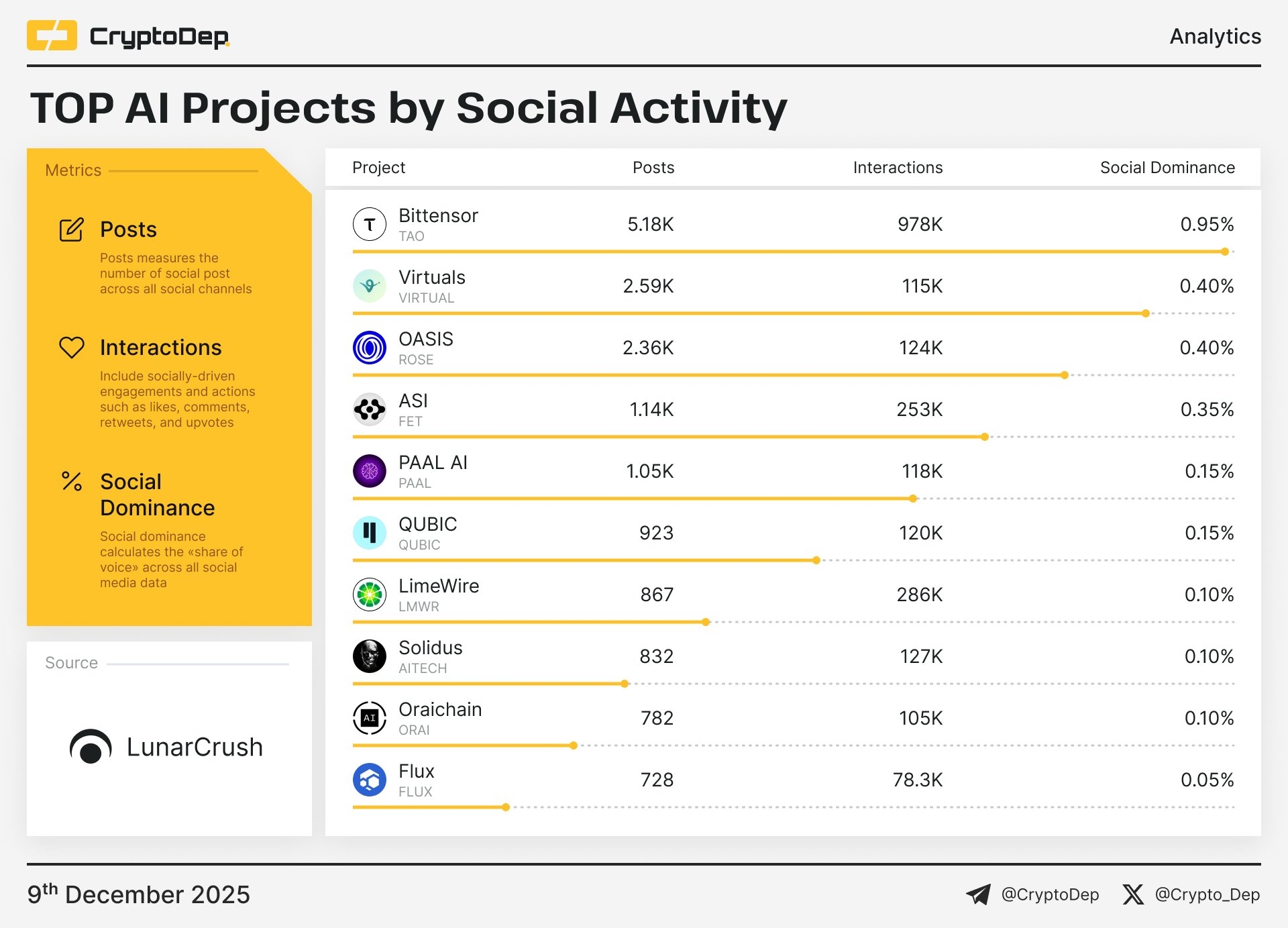Select the LimeWire lime icon
The width and height of the screenshot is (1288, 928).
[369, 594]
